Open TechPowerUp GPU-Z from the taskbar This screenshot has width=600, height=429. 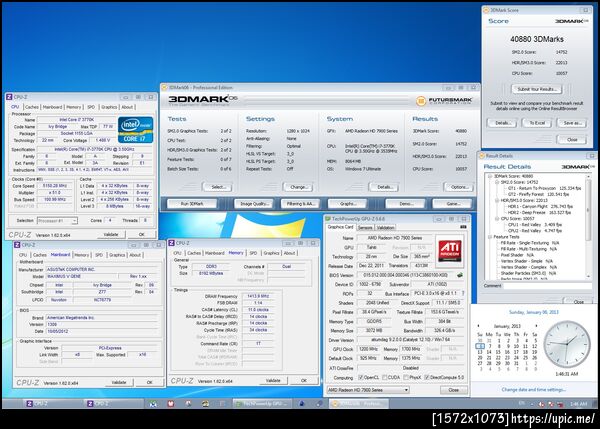262,403
